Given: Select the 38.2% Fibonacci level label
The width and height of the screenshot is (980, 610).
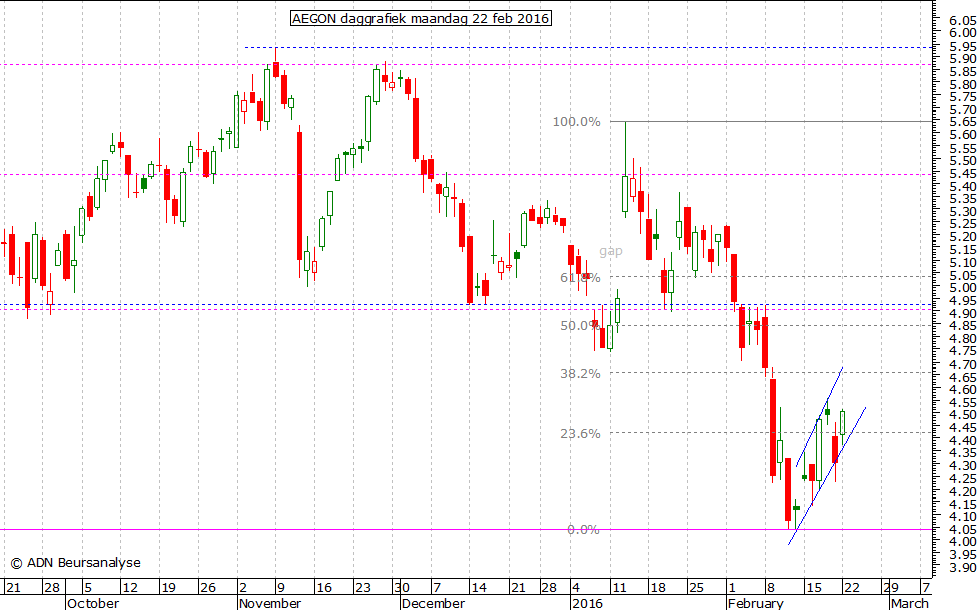Looking at the screenshot, I should tap(580, 374).
